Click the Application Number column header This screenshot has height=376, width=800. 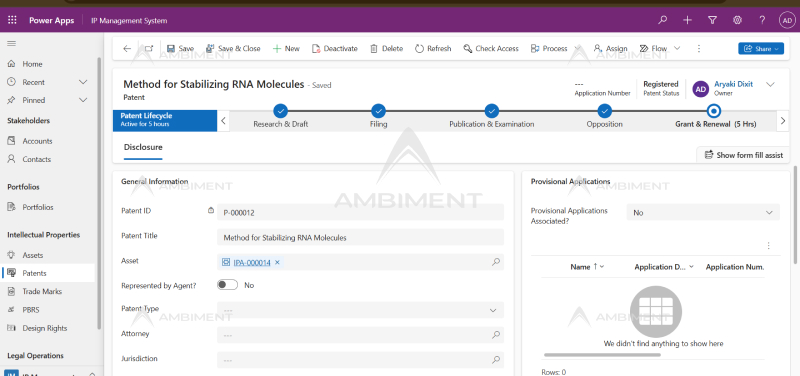pos(735,267)
